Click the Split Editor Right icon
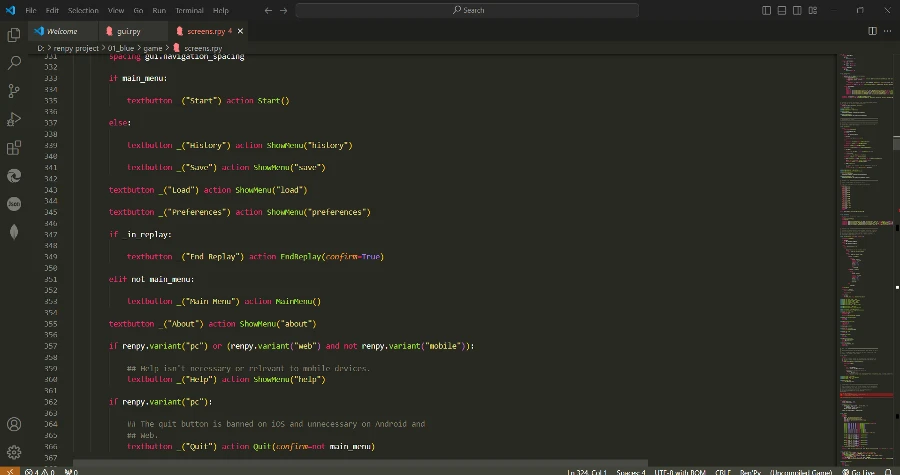 870,31
